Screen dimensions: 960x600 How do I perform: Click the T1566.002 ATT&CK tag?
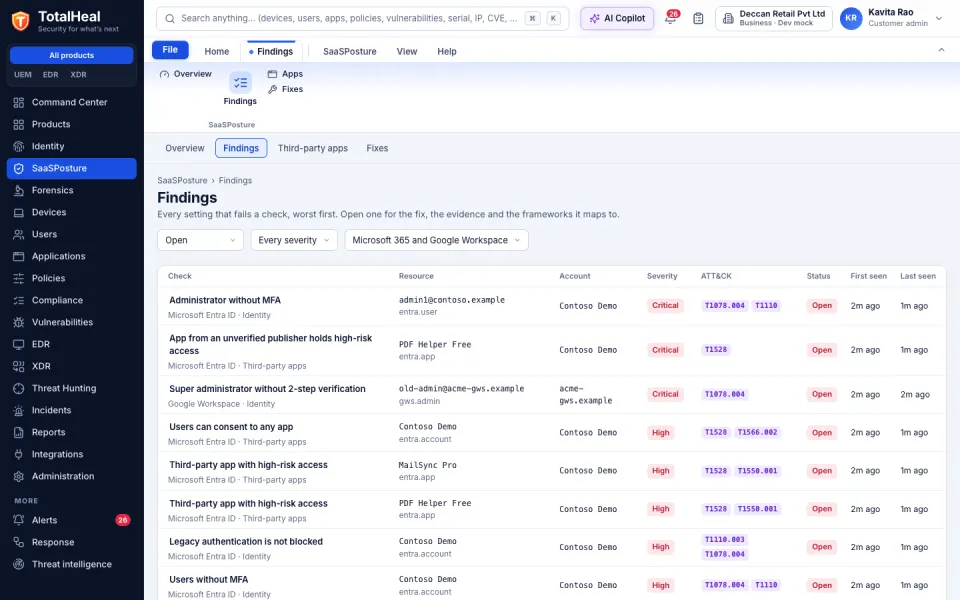(757, 432)
